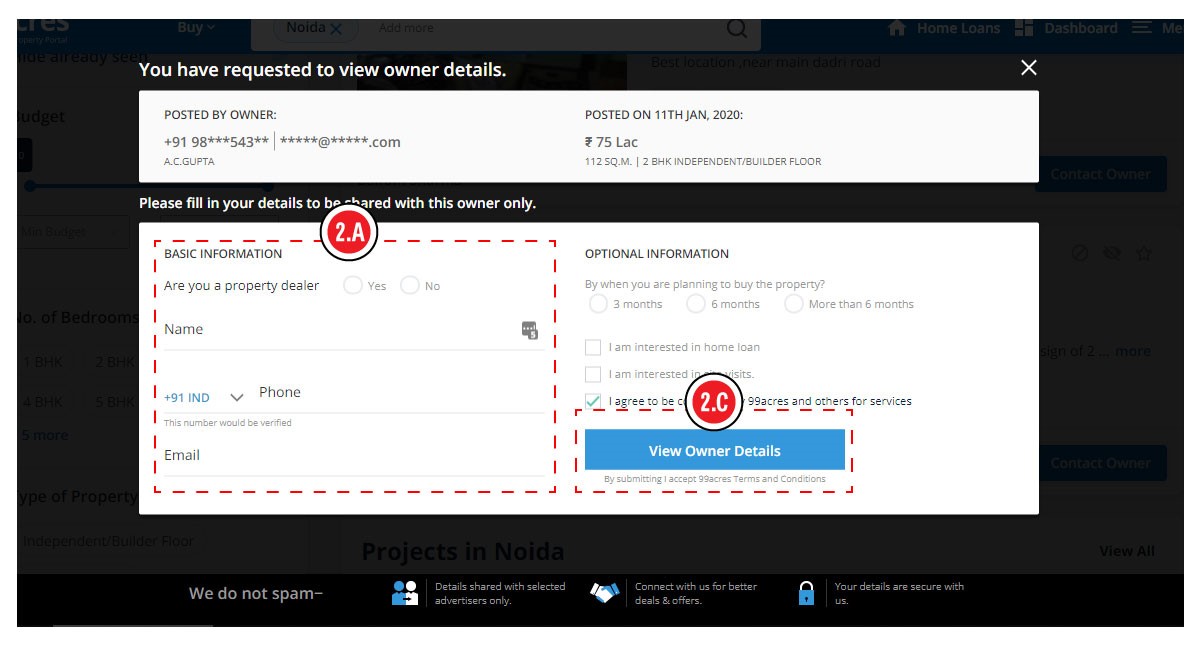
Task: Select No for property dealer
Action: (x=410, y=286)
